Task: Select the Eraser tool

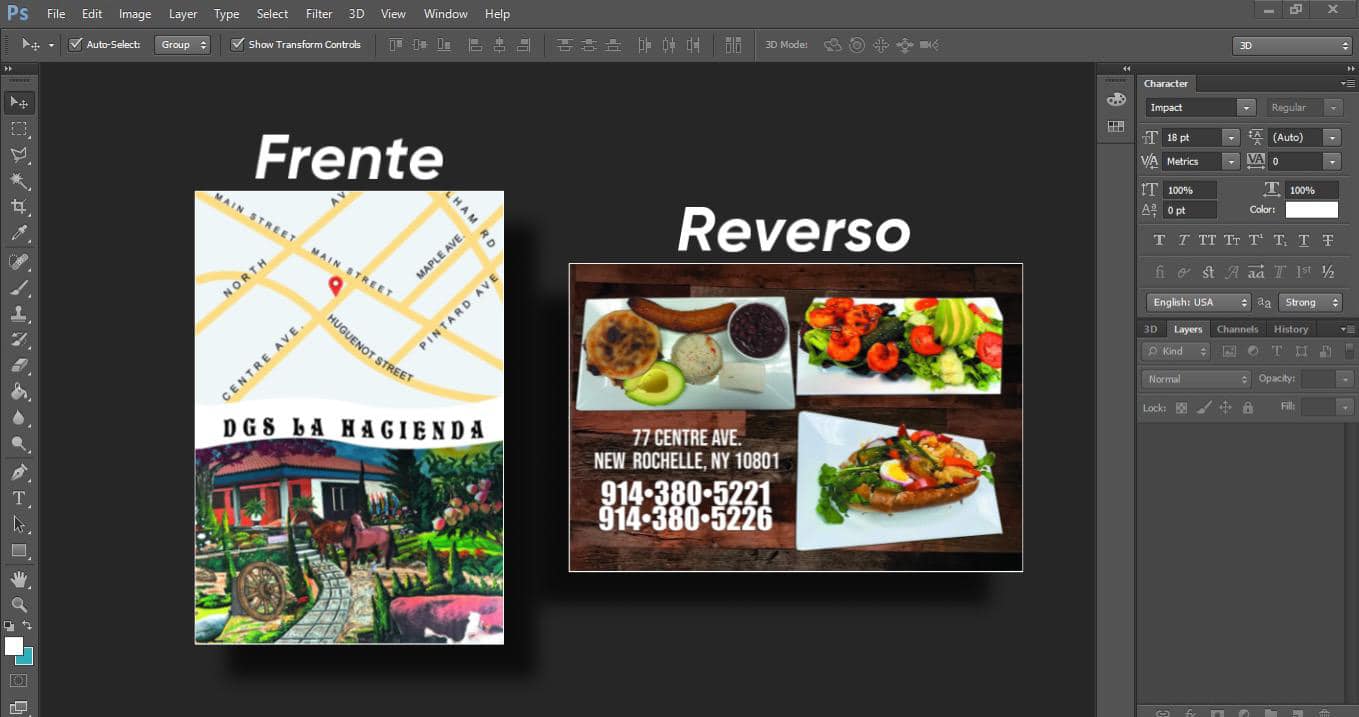Action: [19, 366]
